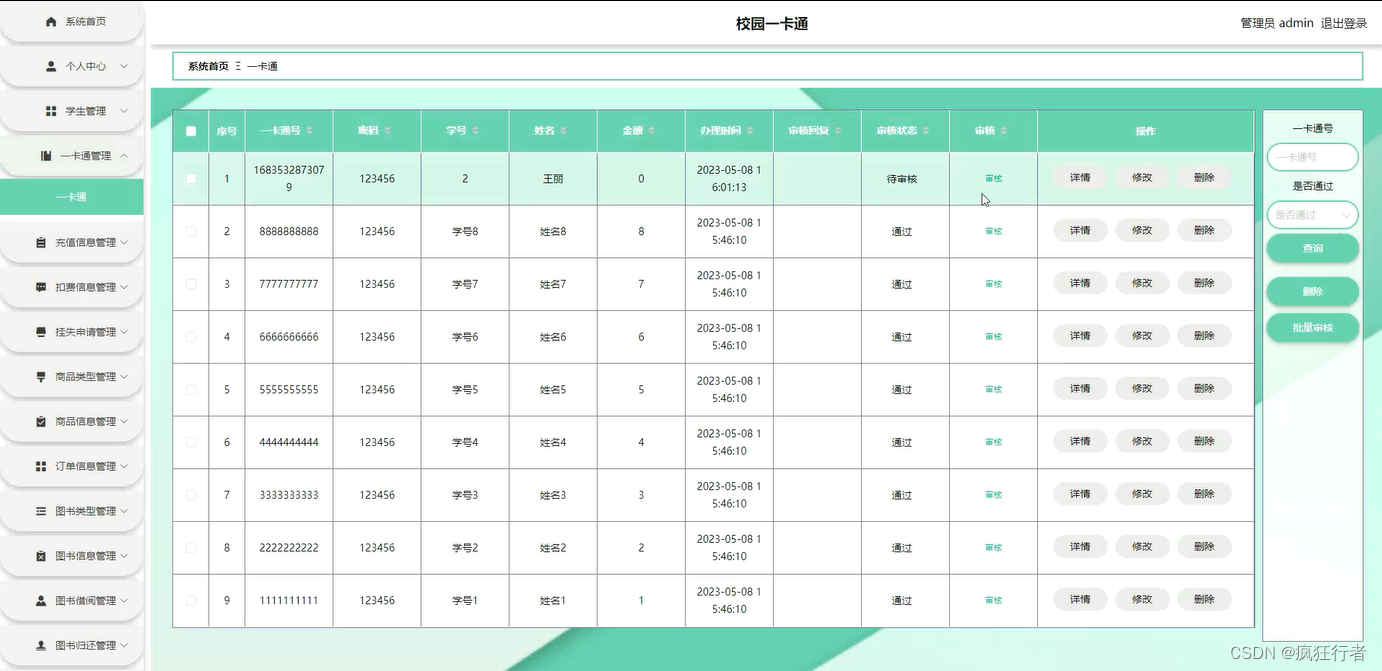The width and height of the screenshot is (1382, 671).
Task: Click 管理员 admin label
Action: point(1277,23)
